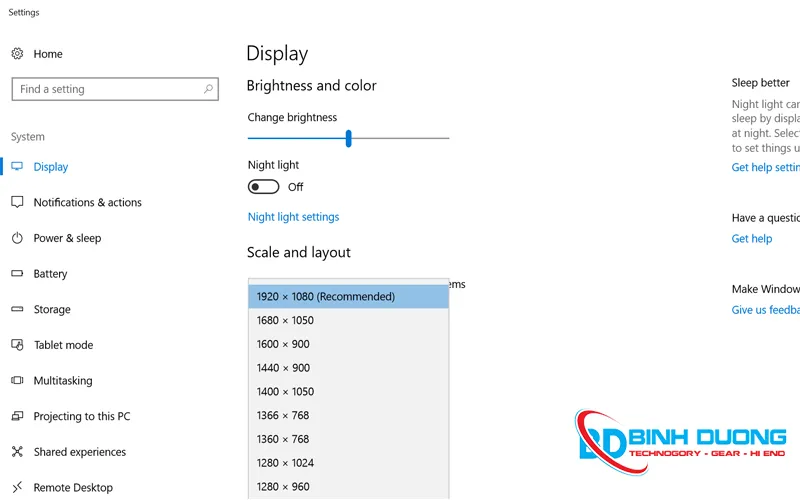Click the Remote Desktop icon
This screenshot has width=800, height=500.
pyautogui.click(x=17, y=487)
